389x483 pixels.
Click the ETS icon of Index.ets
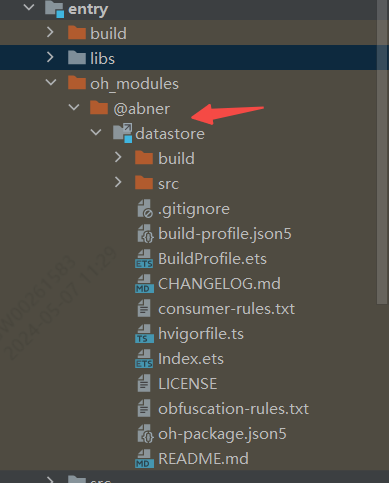click(x=144, y=359)
